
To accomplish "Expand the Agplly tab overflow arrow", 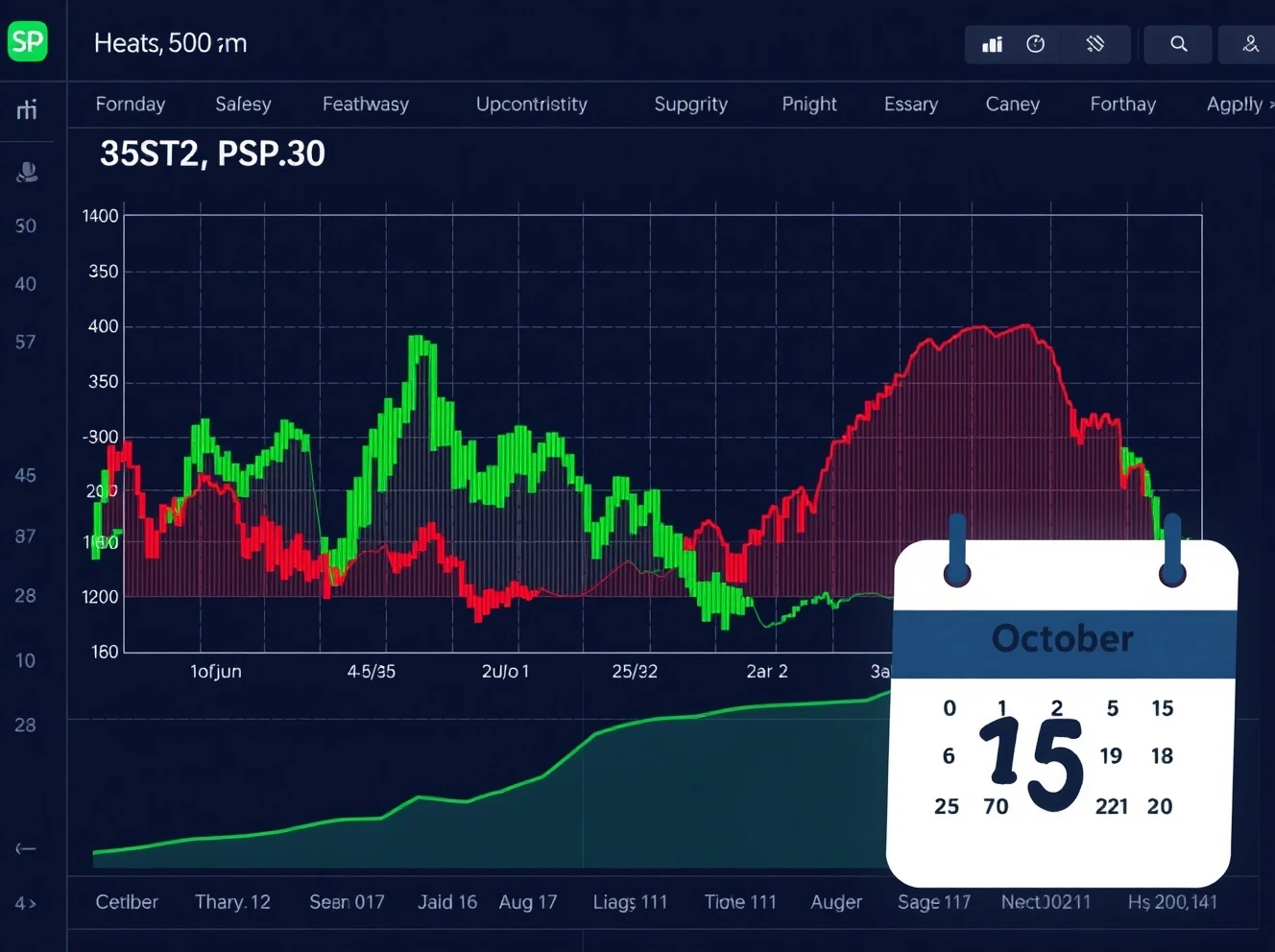I will 1269,105.
